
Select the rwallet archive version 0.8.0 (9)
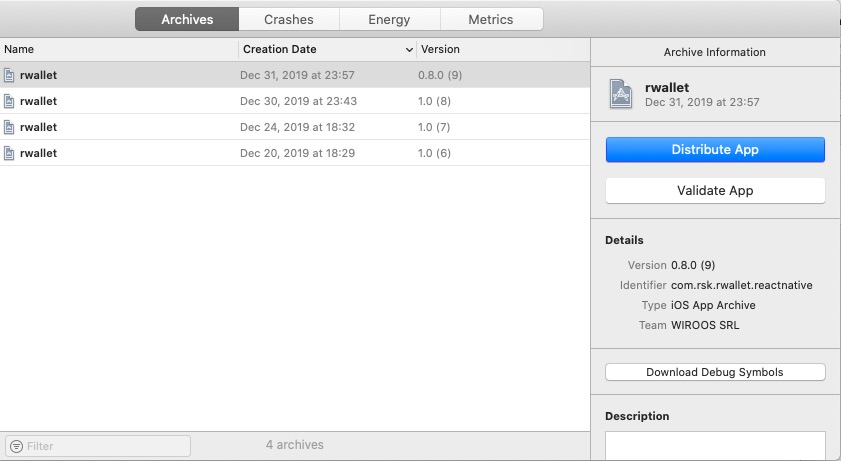coord(294,75)
